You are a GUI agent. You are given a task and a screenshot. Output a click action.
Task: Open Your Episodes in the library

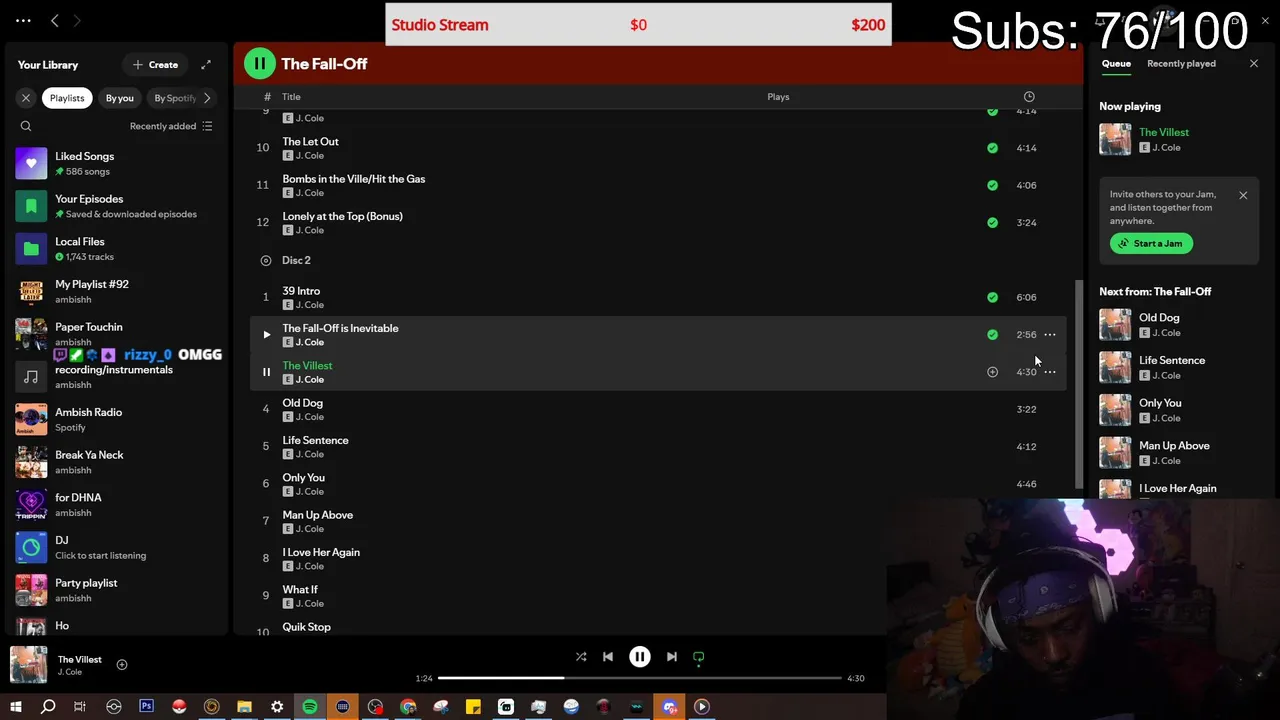[116, 206]
